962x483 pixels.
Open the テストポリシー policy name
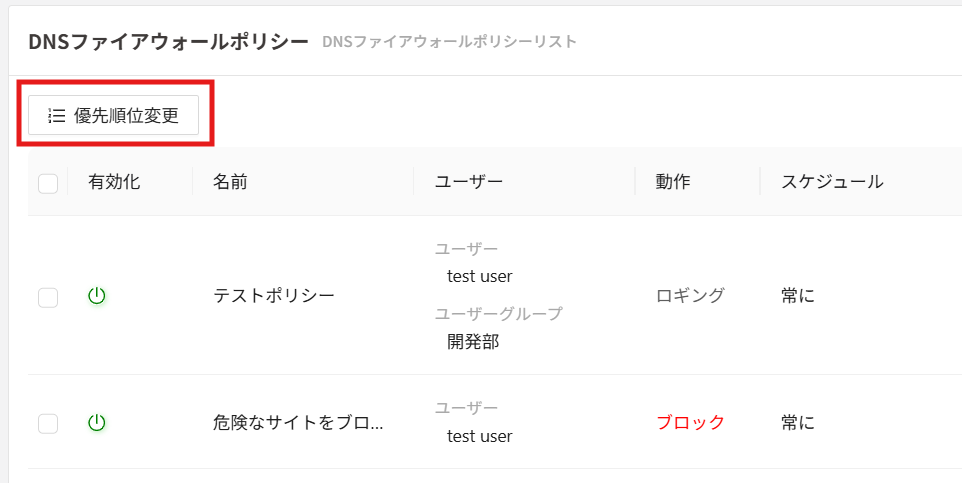[x=274, y=295]
